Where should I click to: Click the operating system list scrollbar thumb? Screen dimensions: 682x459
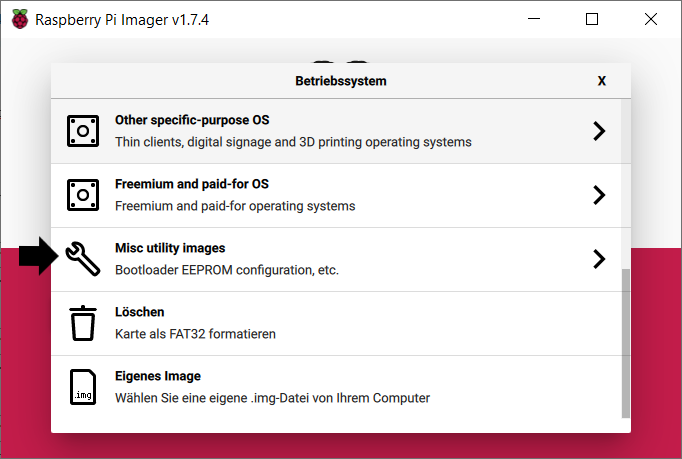tap(625, 343)
